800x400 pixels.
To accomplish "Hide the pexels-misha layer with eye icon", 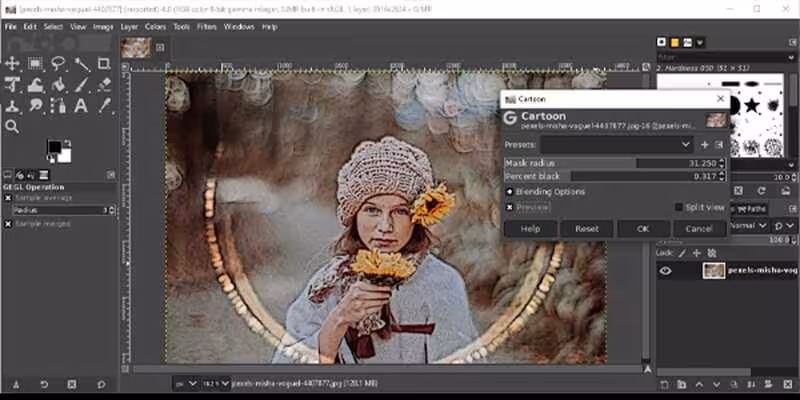I will (665, 271).
